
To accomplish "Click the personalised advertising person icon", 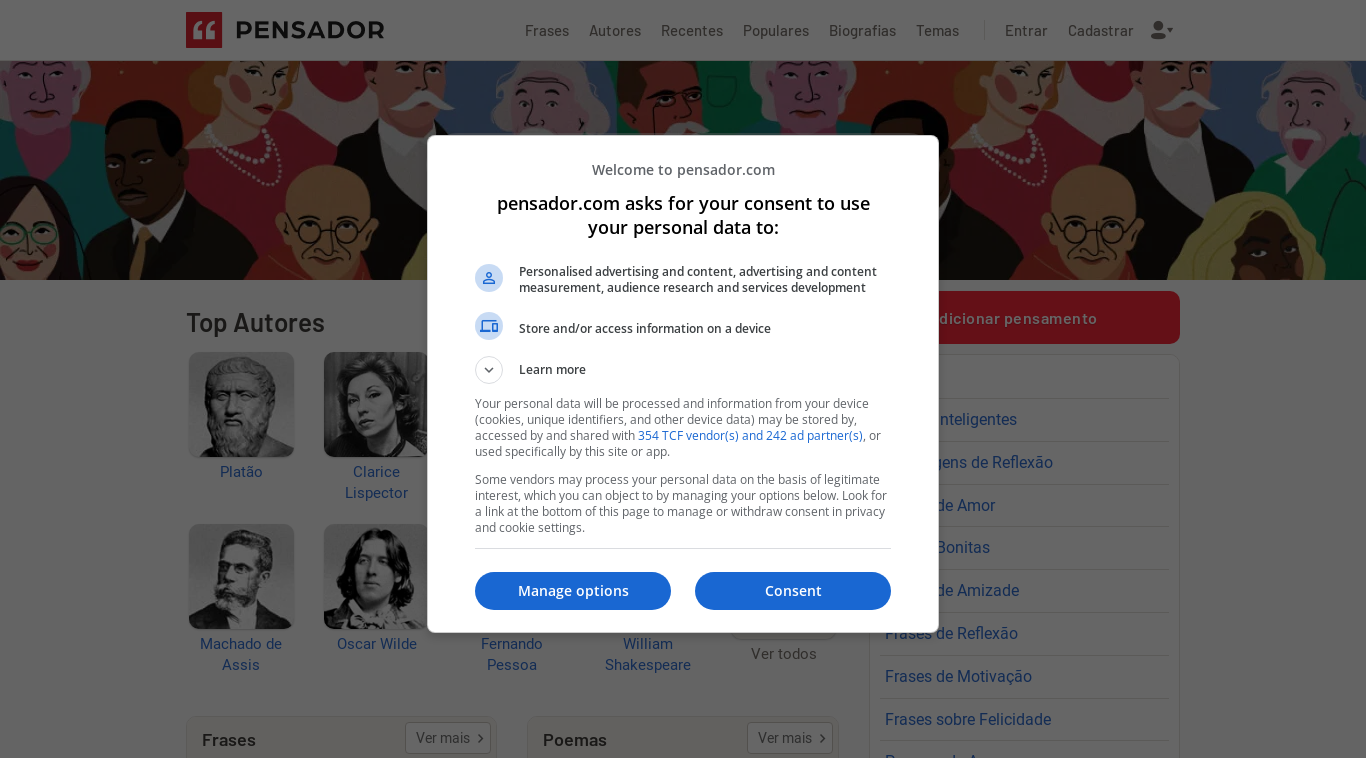I will point(489,278).
